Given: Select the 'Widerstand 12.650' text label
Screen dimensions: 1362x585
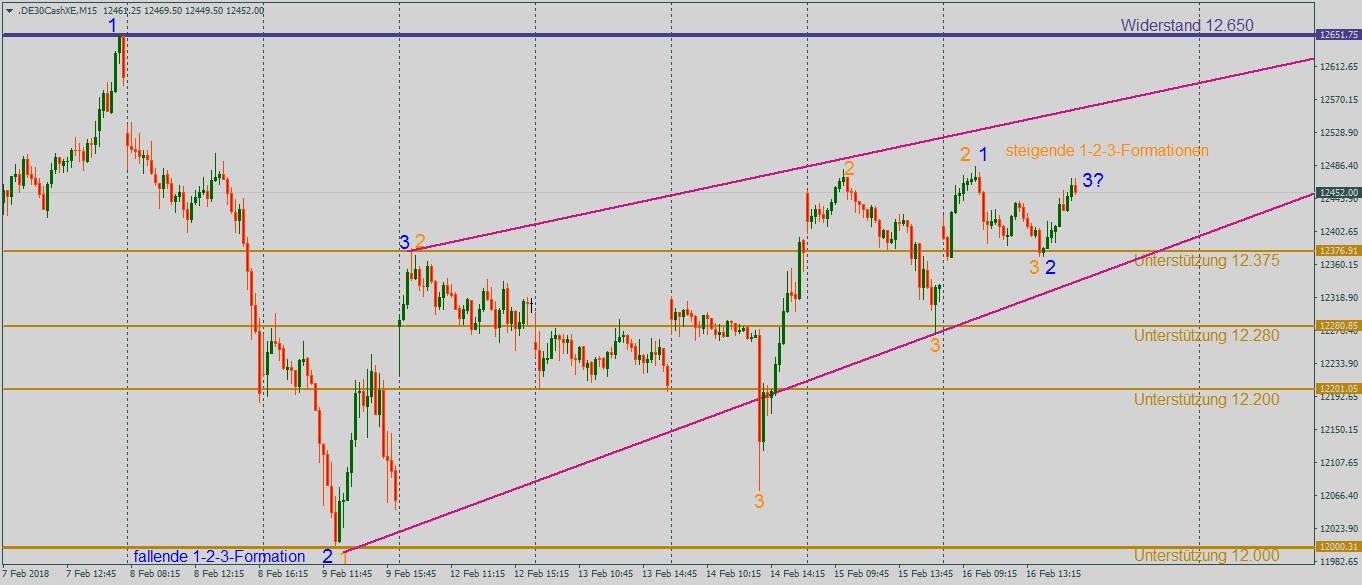Looking at the screenshot, I should pyautogui.click(x=1187, y=25).
